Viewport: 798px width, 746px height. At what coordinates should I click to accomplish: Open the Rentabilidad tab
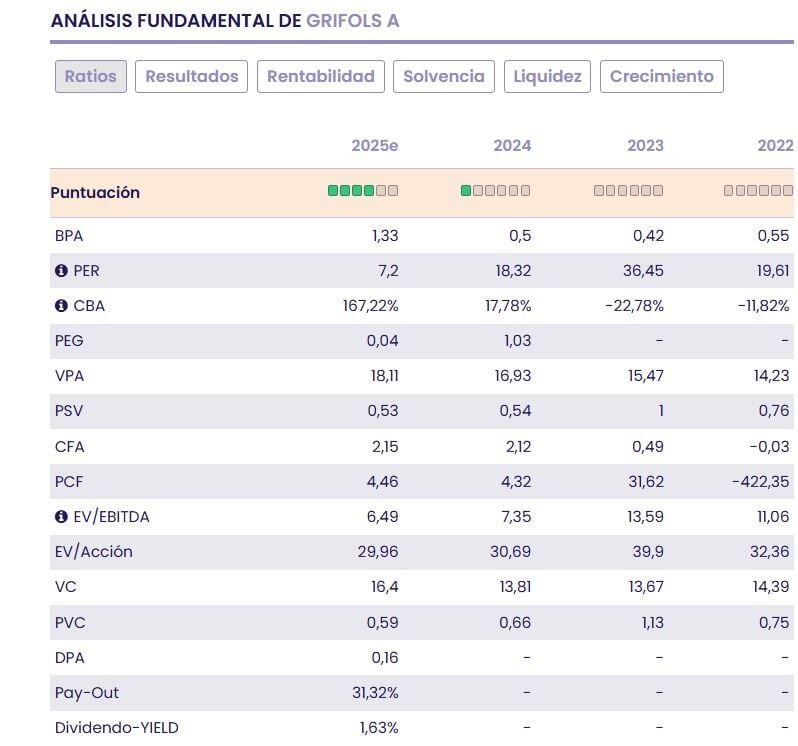tap(321, 76)
